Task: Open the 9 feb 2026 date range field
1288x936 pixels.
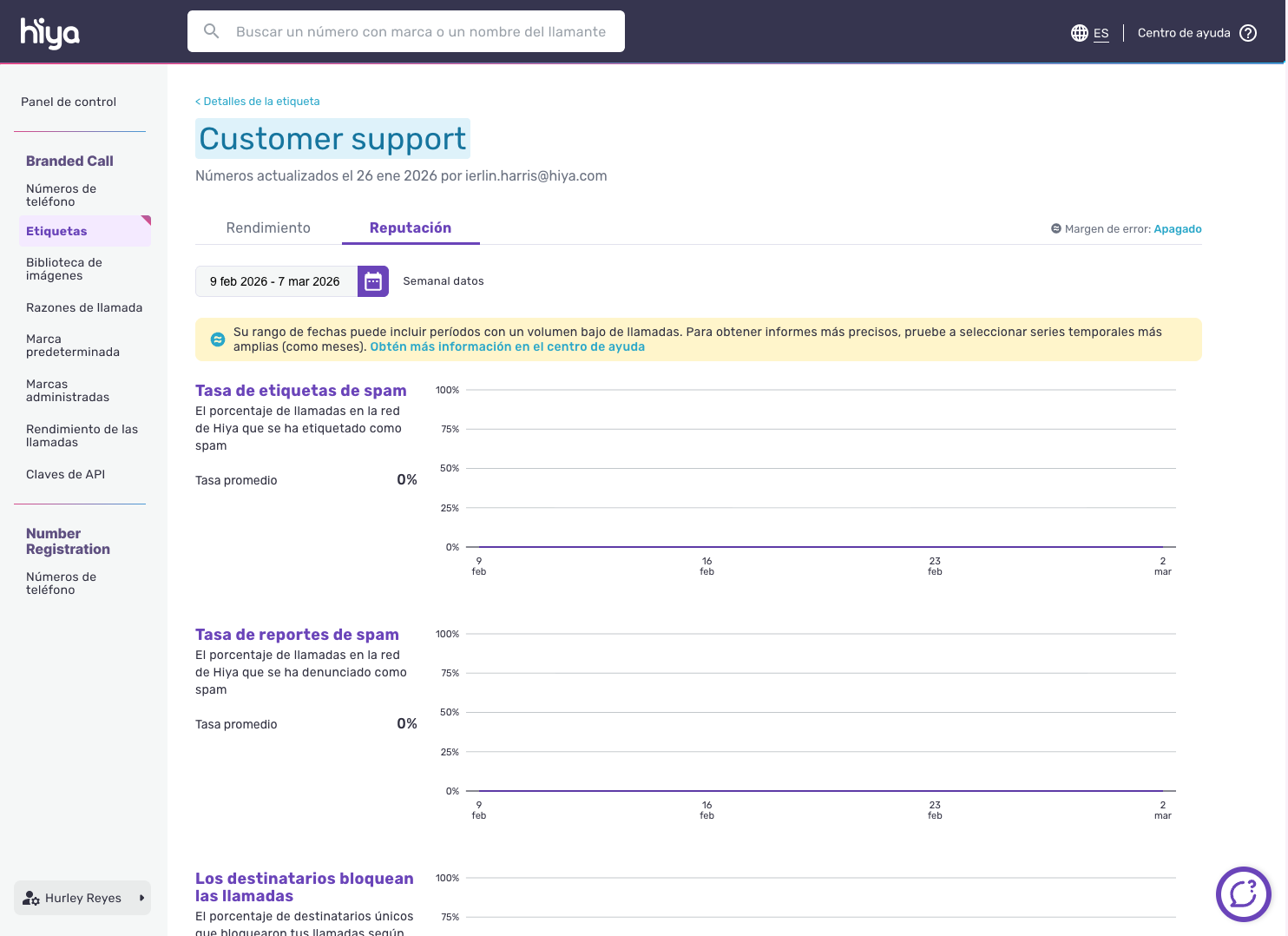Action: click(275, 281)
